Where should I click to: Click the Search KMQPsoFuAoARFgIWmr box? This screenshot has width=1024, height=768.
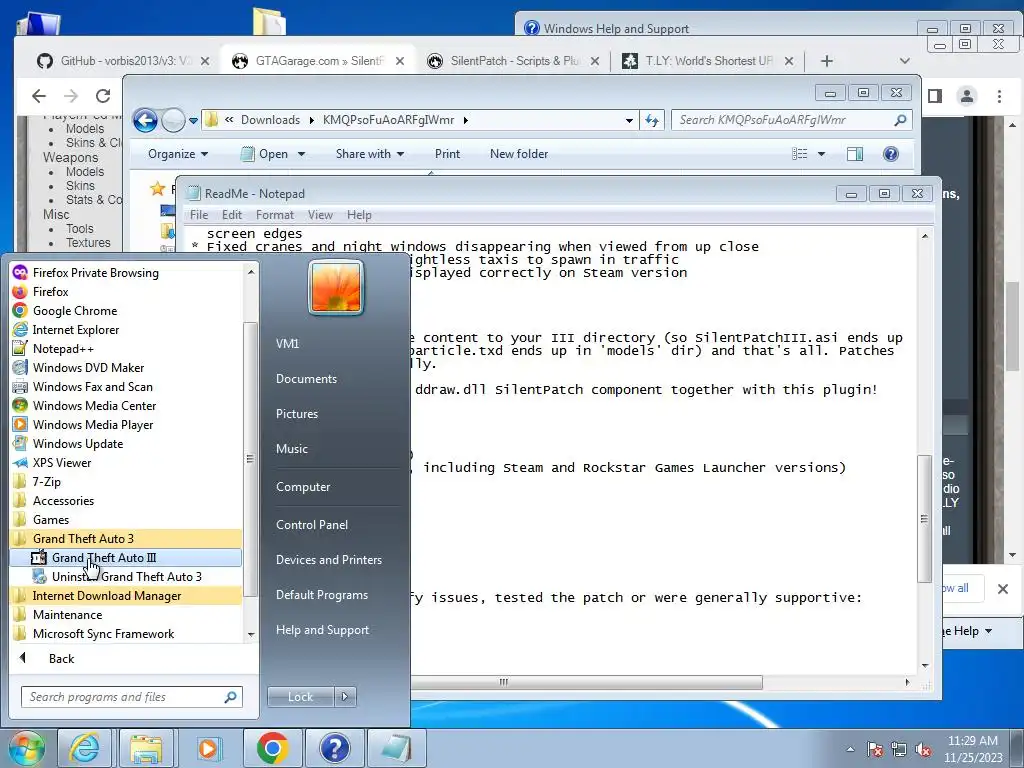[790, 120]
